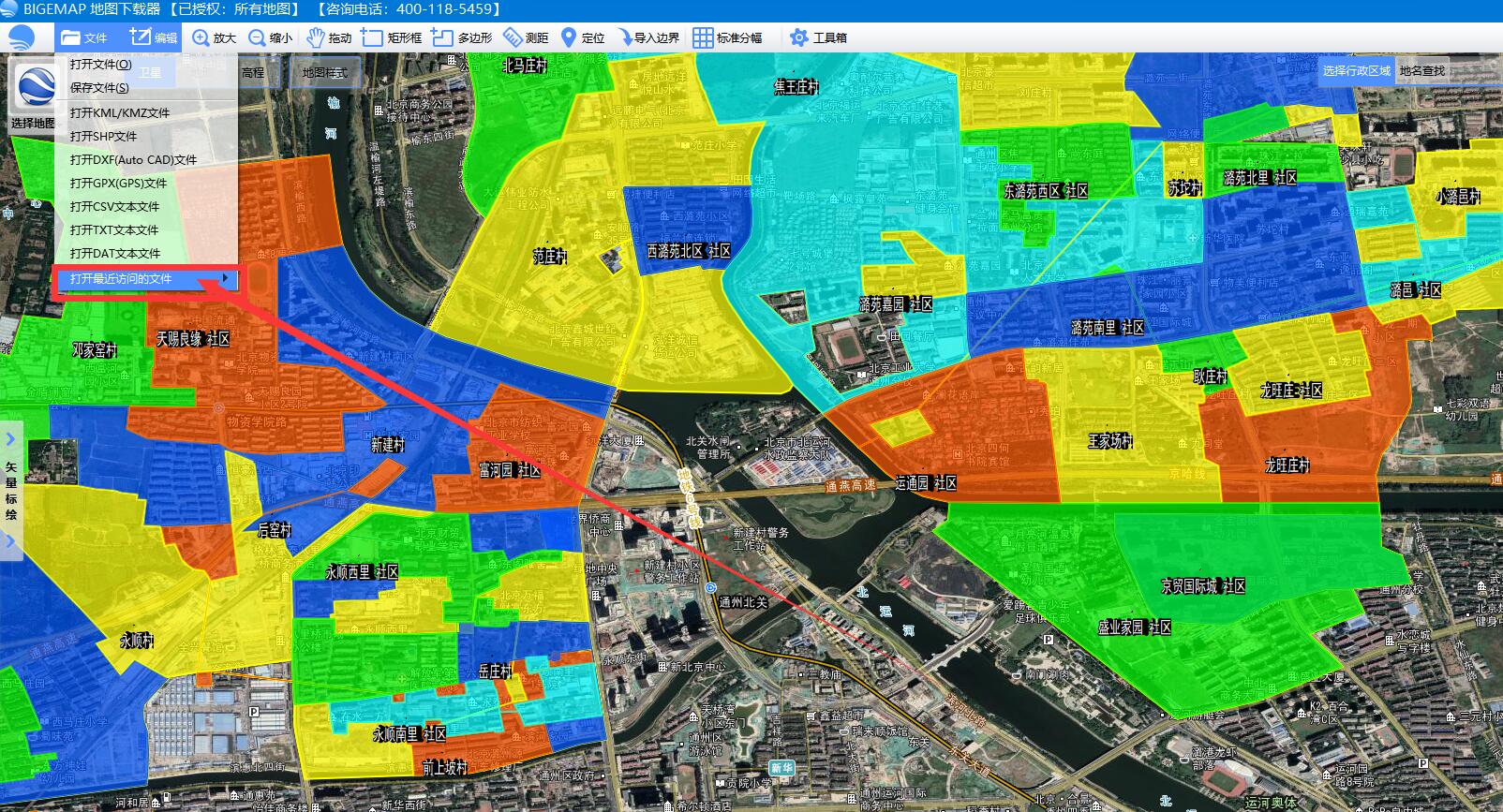Select 打开GPX(GPS)文件 menu entry
1503x812 pixels.
tap(118, 183)
